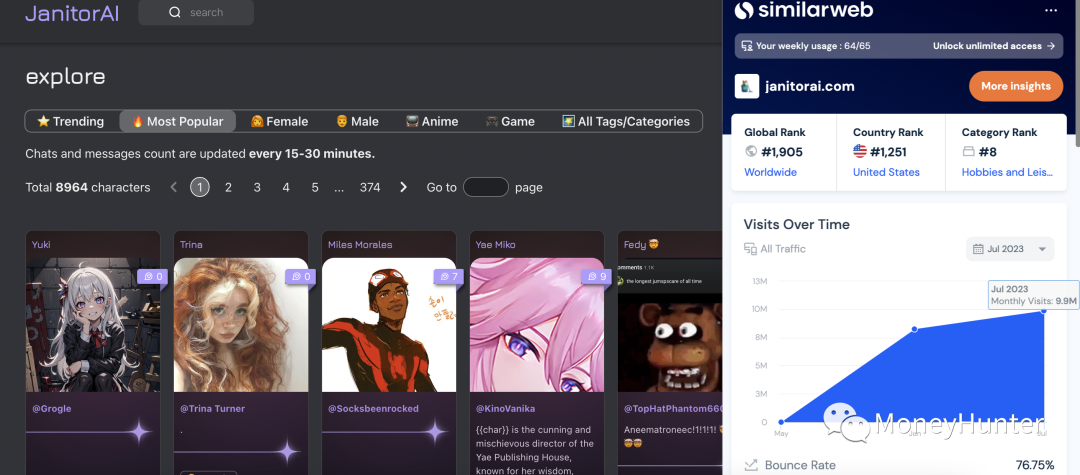
Task: Open Hobbies and Leisure category link
Action: click(x=1008, y=172)
